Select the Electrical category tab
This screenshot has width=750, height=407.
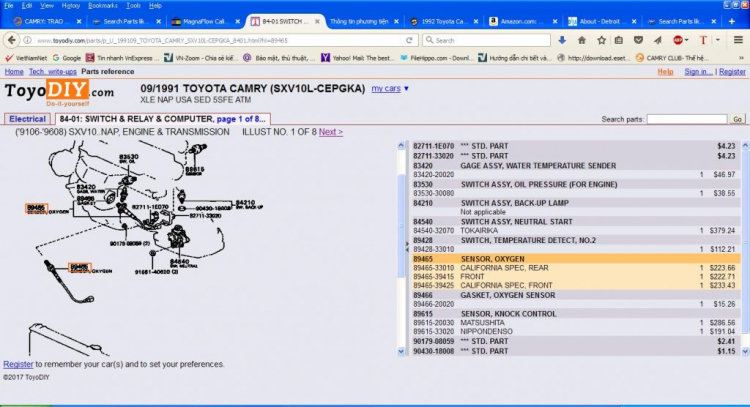tap(27, 119)
